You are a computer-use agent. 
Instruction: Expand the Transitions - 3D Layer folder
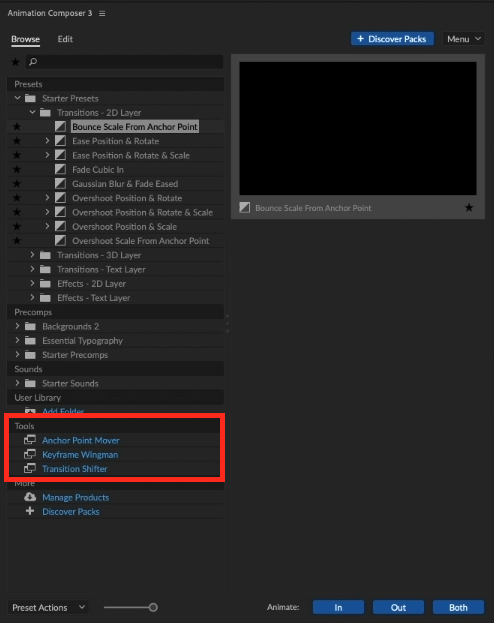32,255
